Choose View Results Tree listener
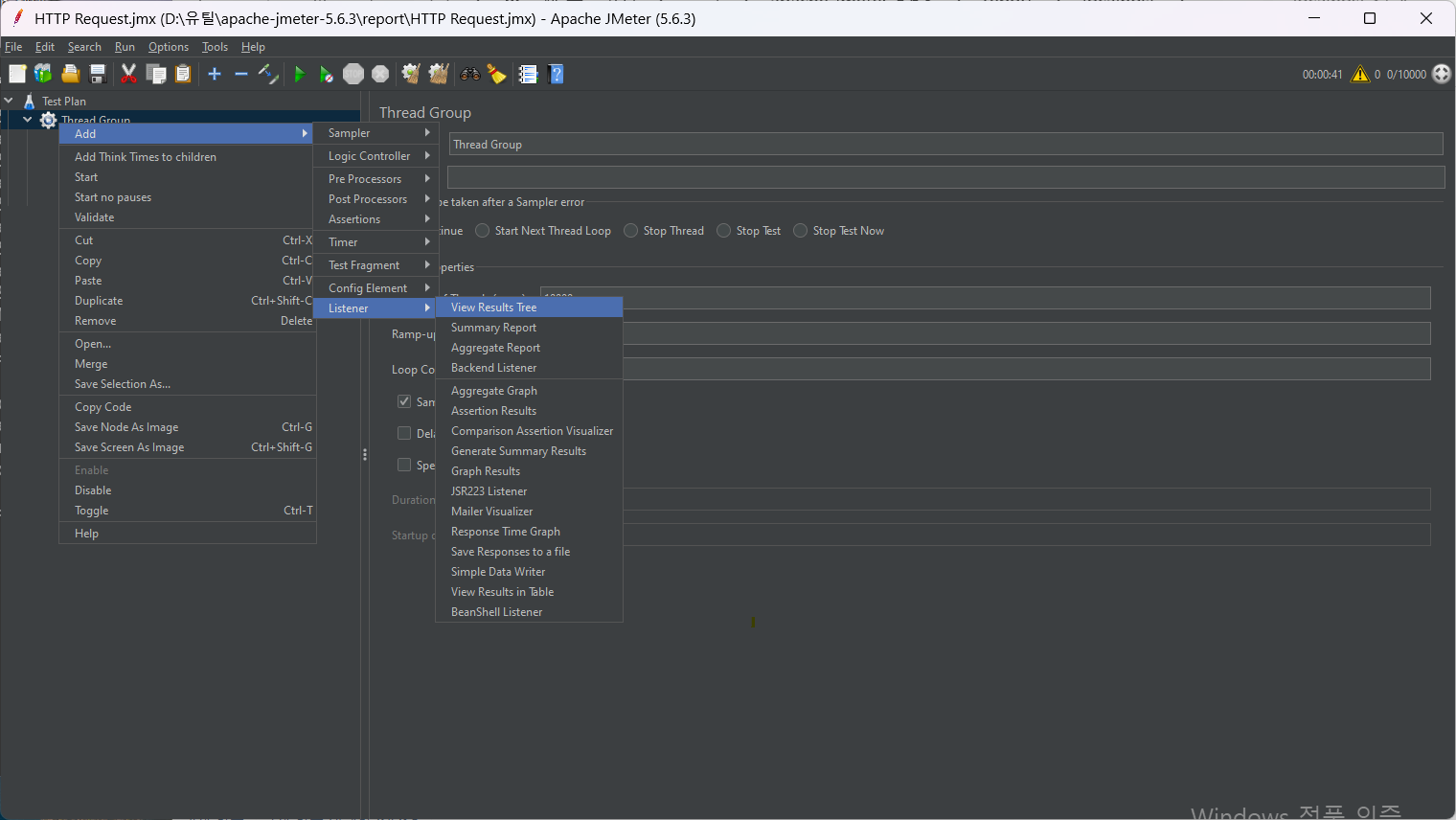 529,307
